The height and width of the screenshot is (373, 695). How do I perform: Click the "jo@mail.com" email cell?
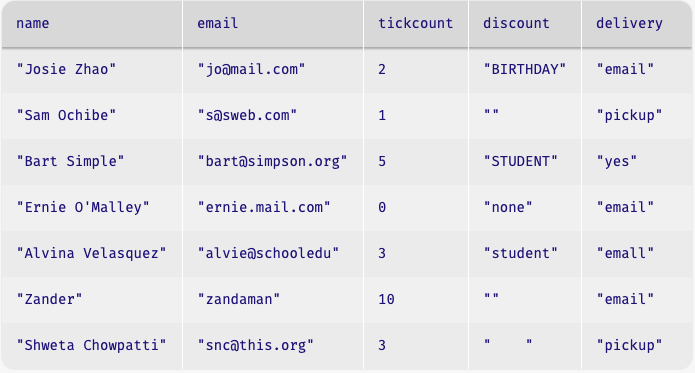[273, 70]
